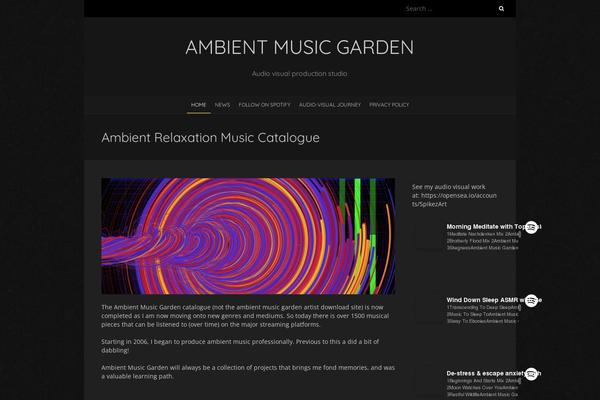Click paragraph about 'fond memories'
This screenshot has height=400, width=600.
tap(248, 372)
